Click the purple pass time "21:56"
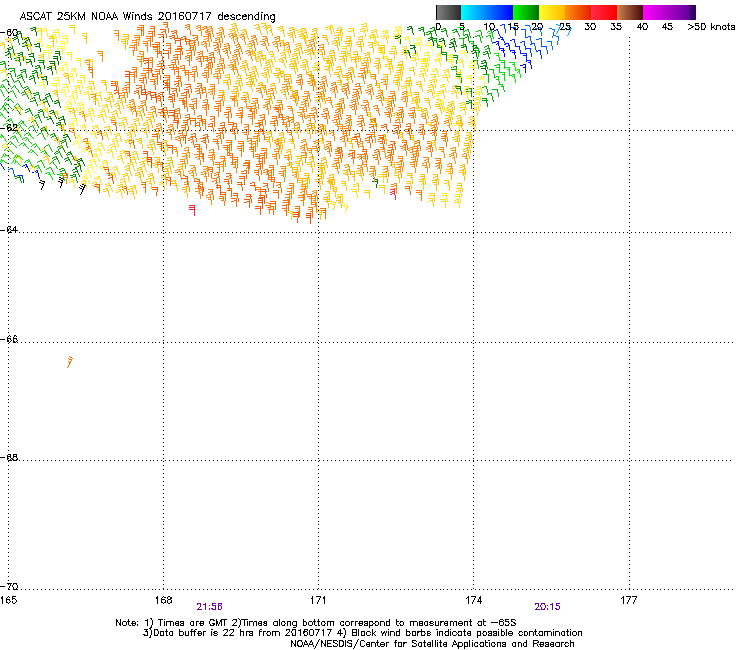This screenshot has height=650, width=740. tap(210, 607)
